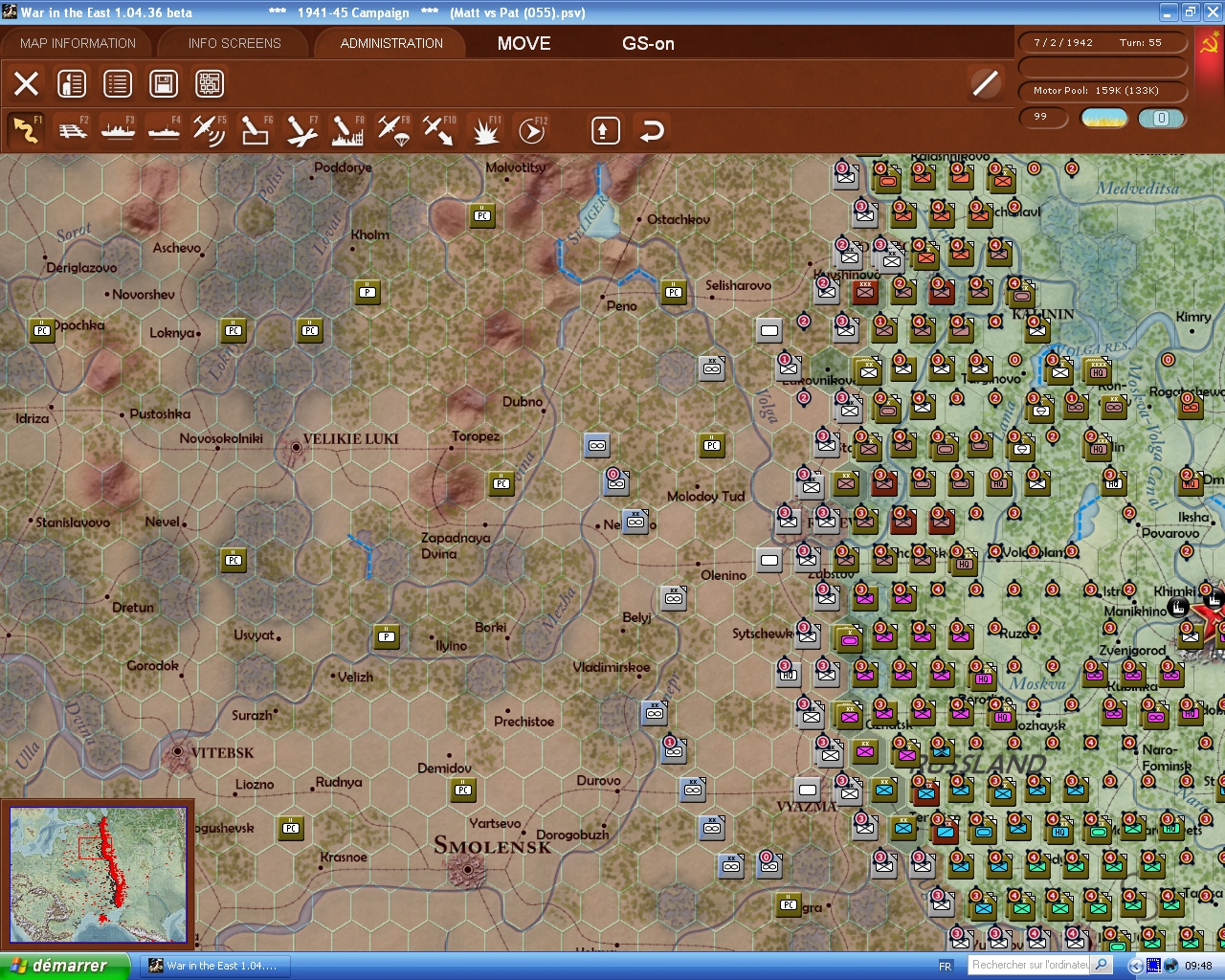Open the list report icon
This screenshot has width=1225, height=980.
tap(118, 84)
